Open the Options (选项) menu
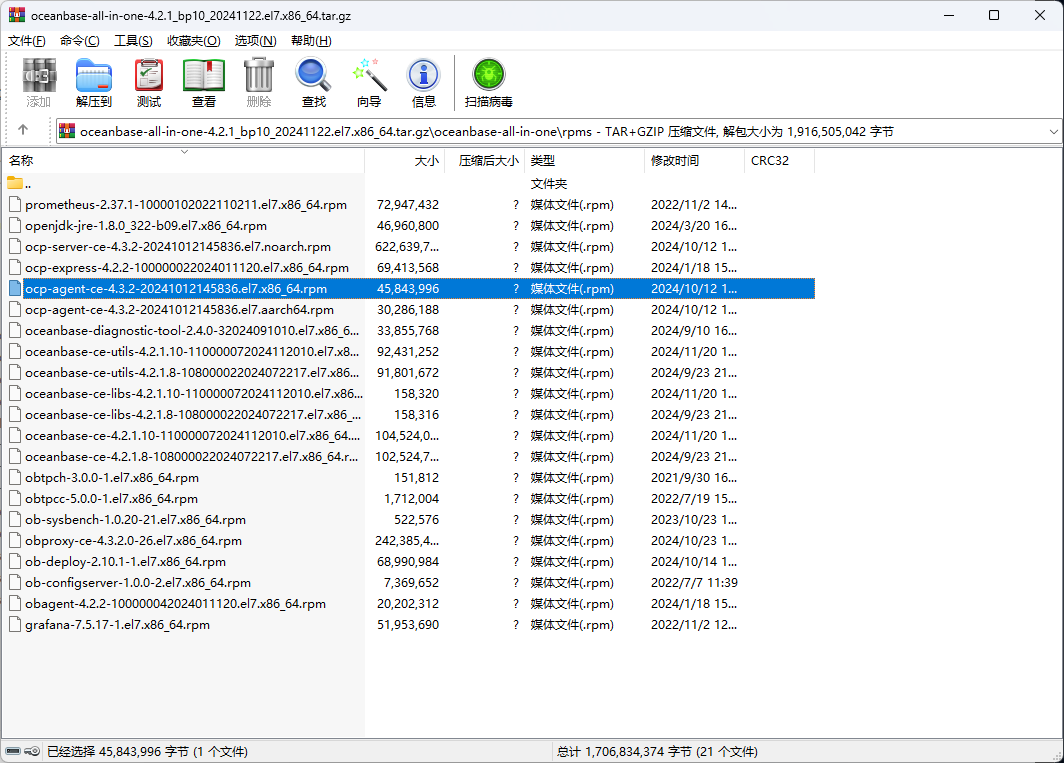Viewport: 1064px width, 763px height. (x=255, y=41)
